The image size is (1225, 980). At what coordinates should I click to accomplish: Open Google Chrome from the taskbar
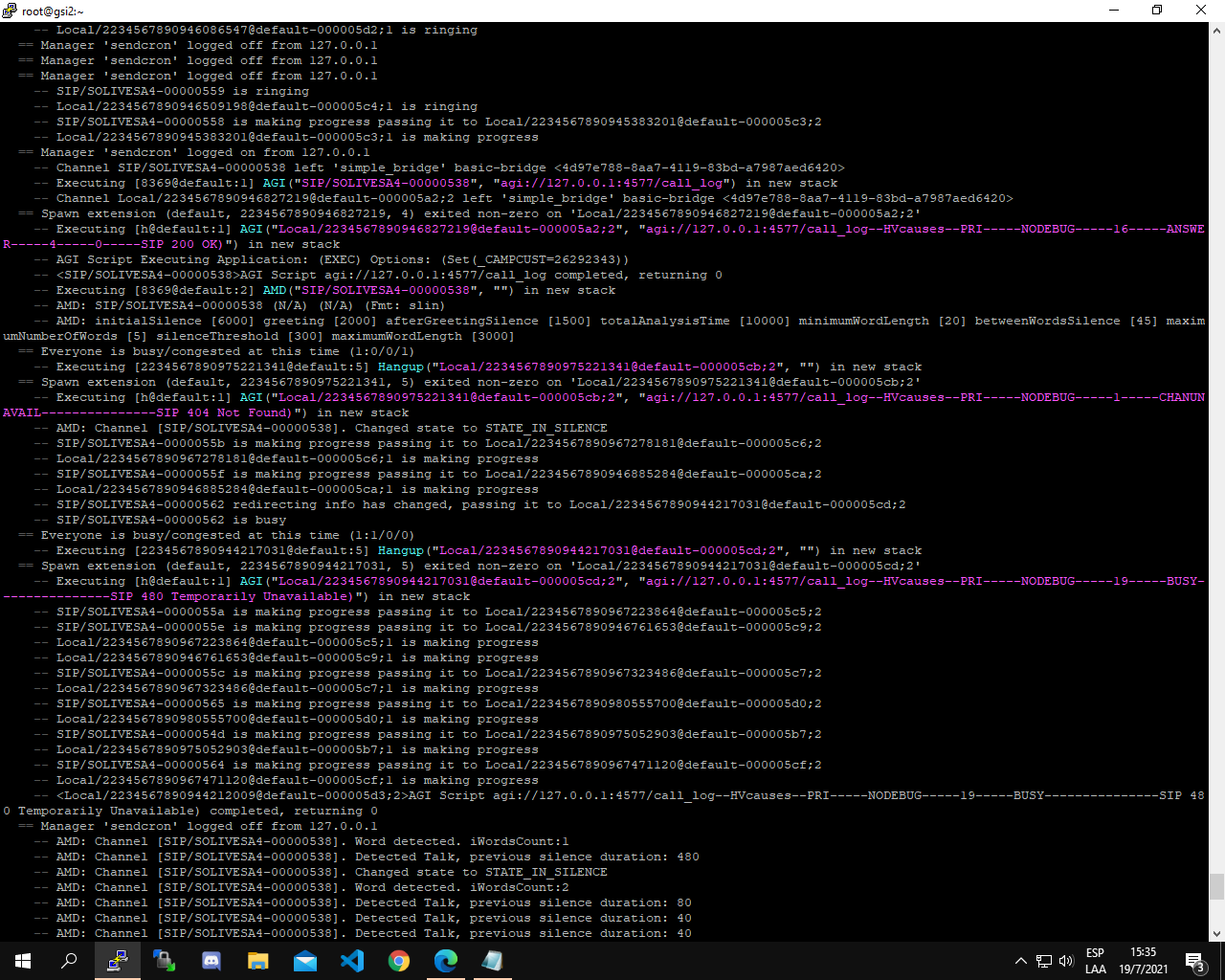pos(399,961)
